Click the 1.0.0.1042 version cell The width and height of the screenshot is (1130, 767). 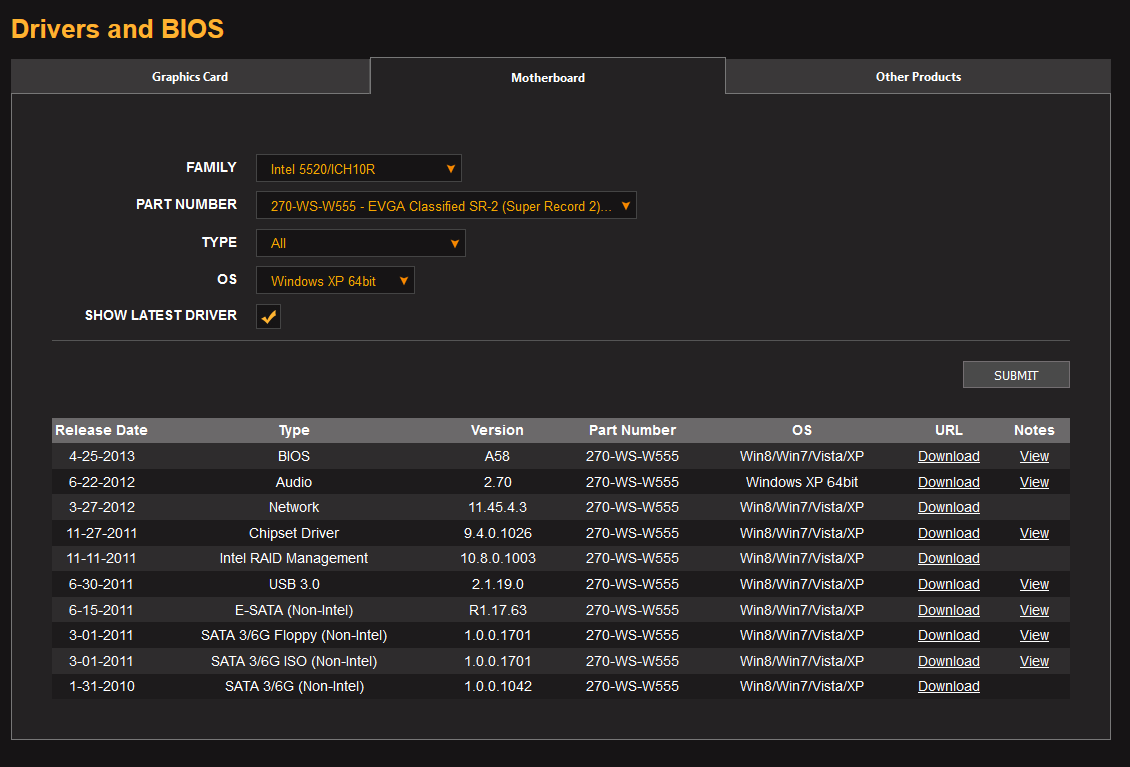click(497, 687)
